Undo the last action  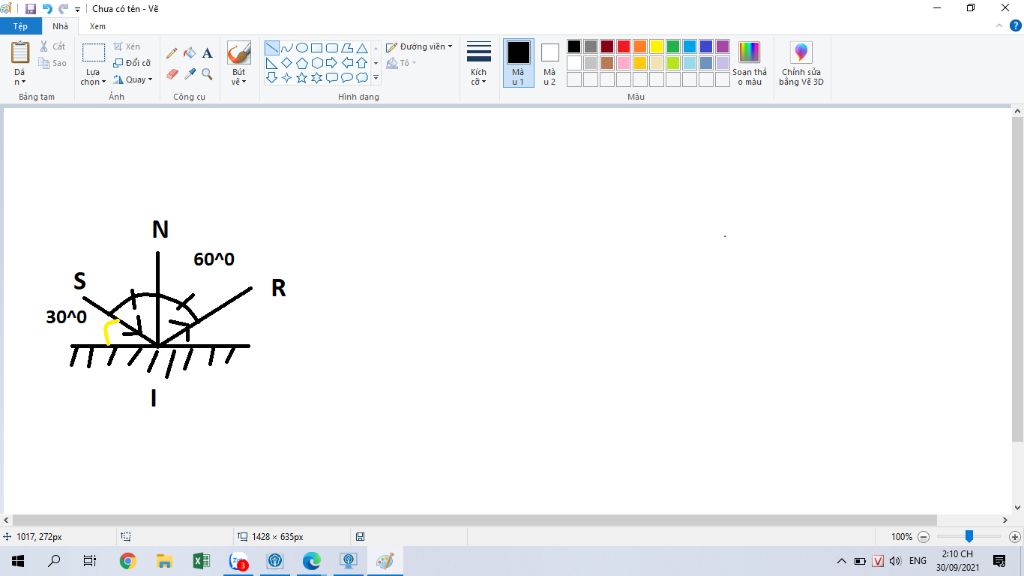pos(47,8)
